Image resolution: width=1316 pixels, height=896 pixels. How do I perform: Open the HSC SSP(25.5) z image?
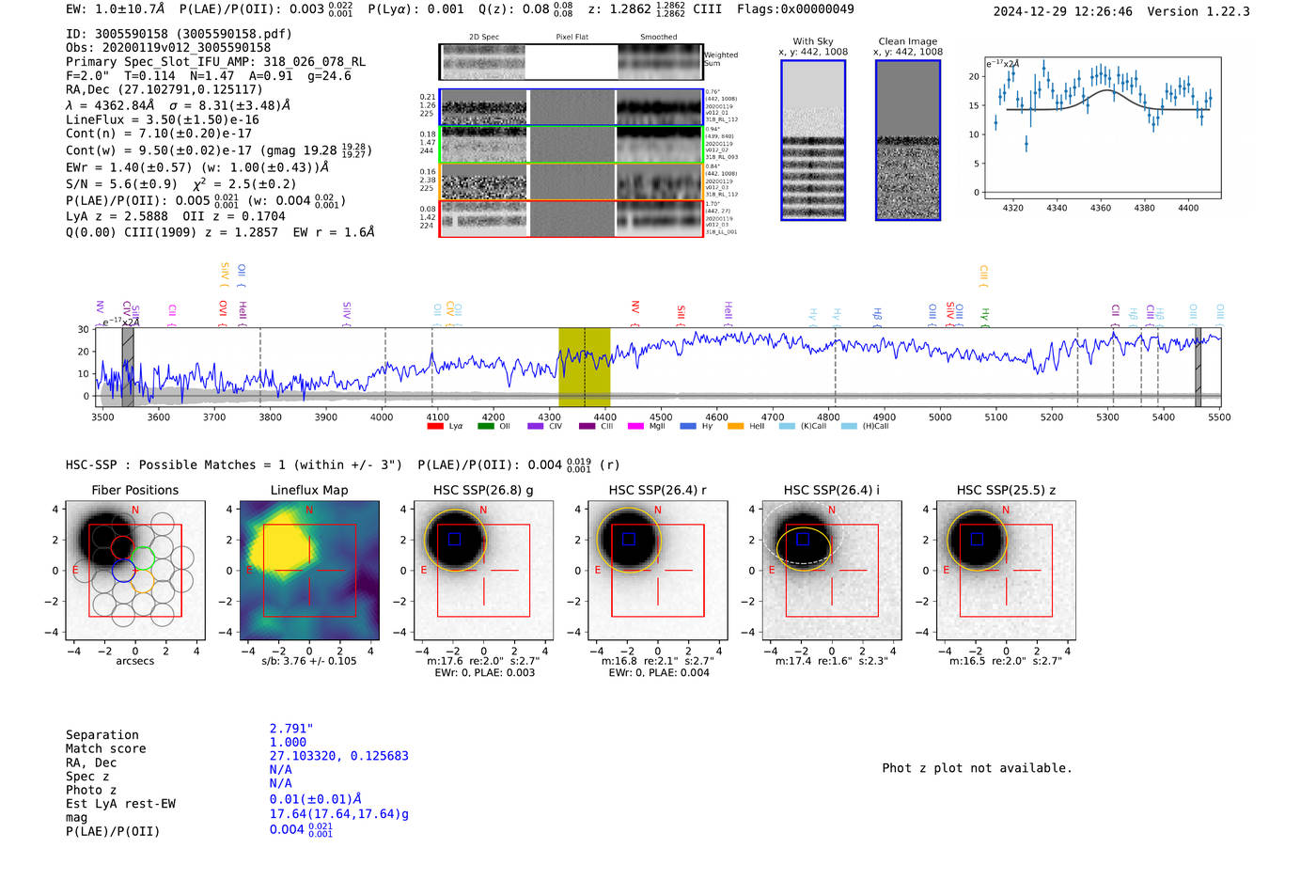click(x=1006, y=571)
